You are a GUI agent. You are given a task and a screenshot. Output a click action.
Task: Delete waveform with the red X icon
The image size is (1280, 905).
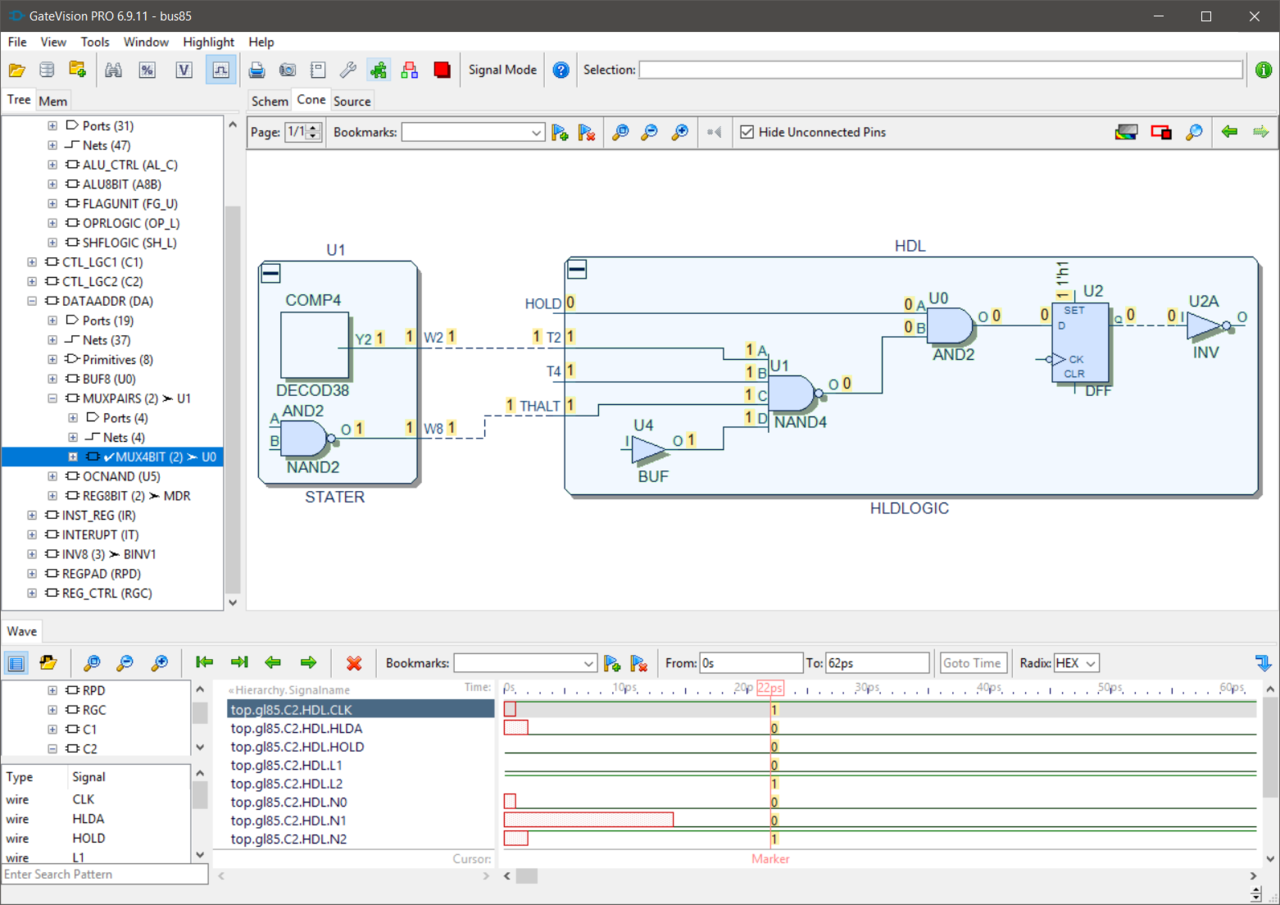click(354, 663)
